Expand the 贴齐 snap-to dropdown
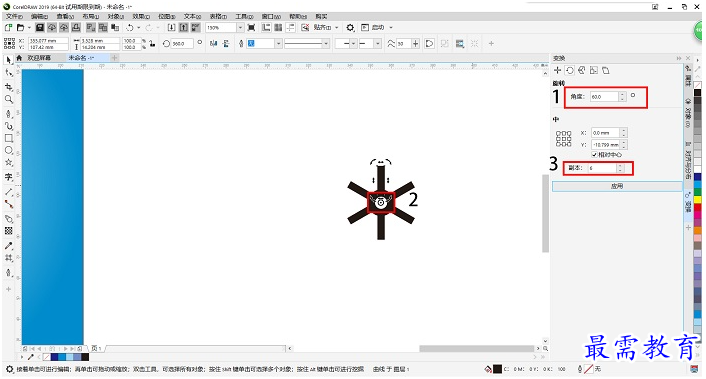Screen dimensions: 706x379 coord(336,27)
